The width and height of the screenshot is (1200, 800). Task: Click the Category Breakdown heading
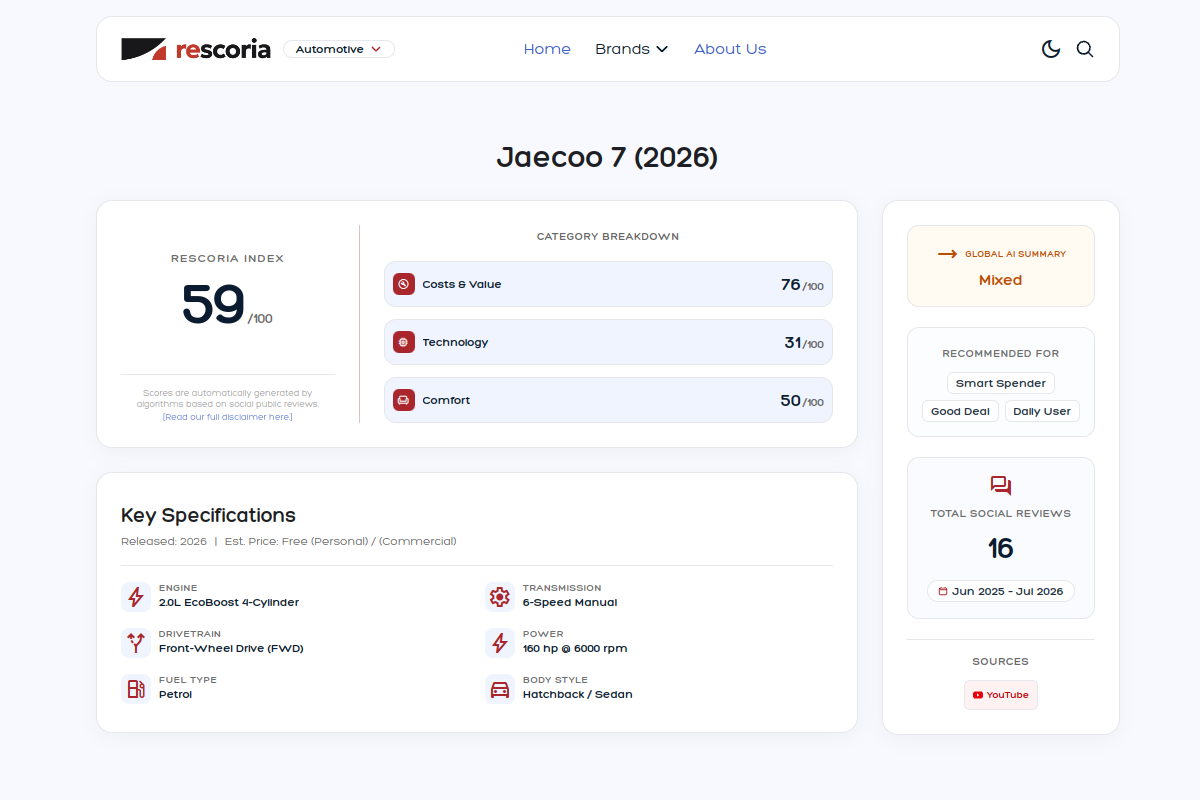(608, 237)
